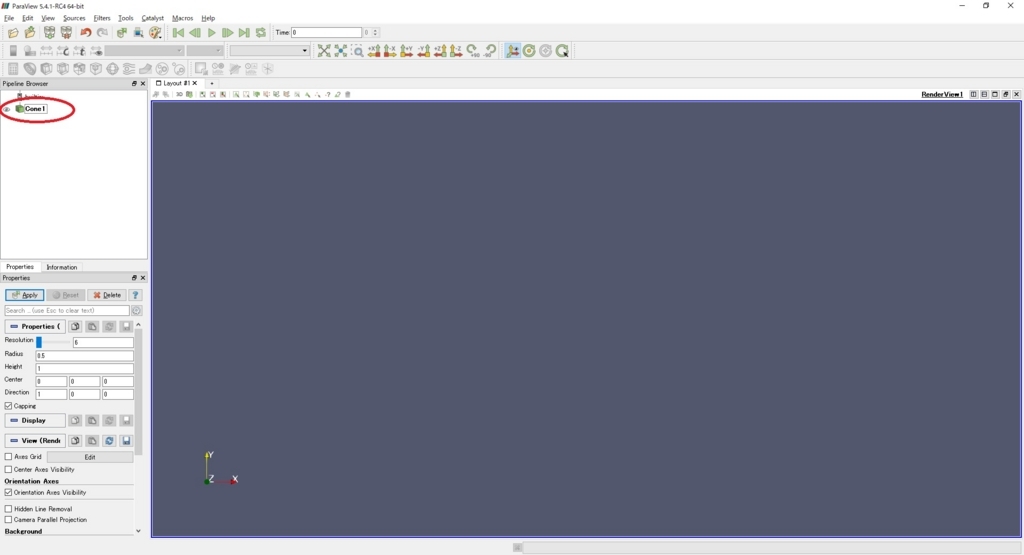Image resolution: width=1024 pixels, height=555 pixels.
Task: Enable the Axes Grid checkbox
Action: 8,457
